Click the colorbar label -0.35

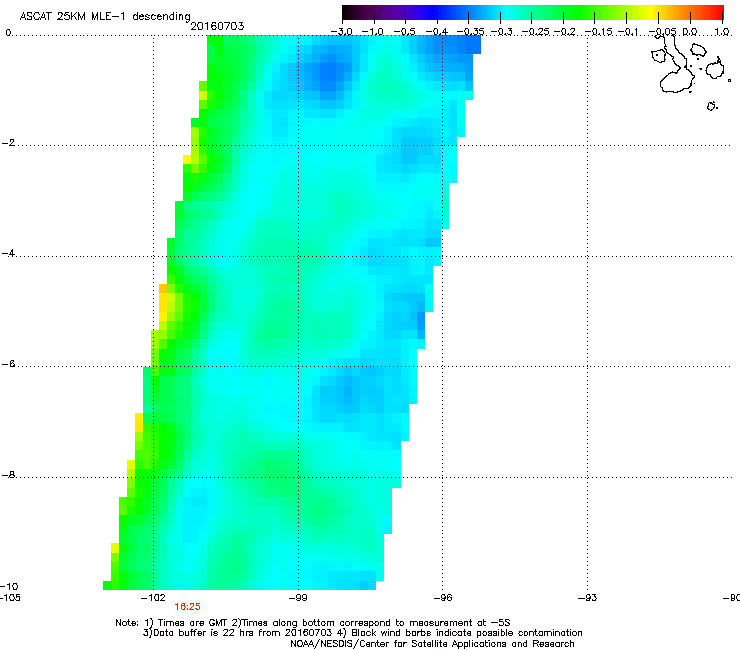[470, 32]
